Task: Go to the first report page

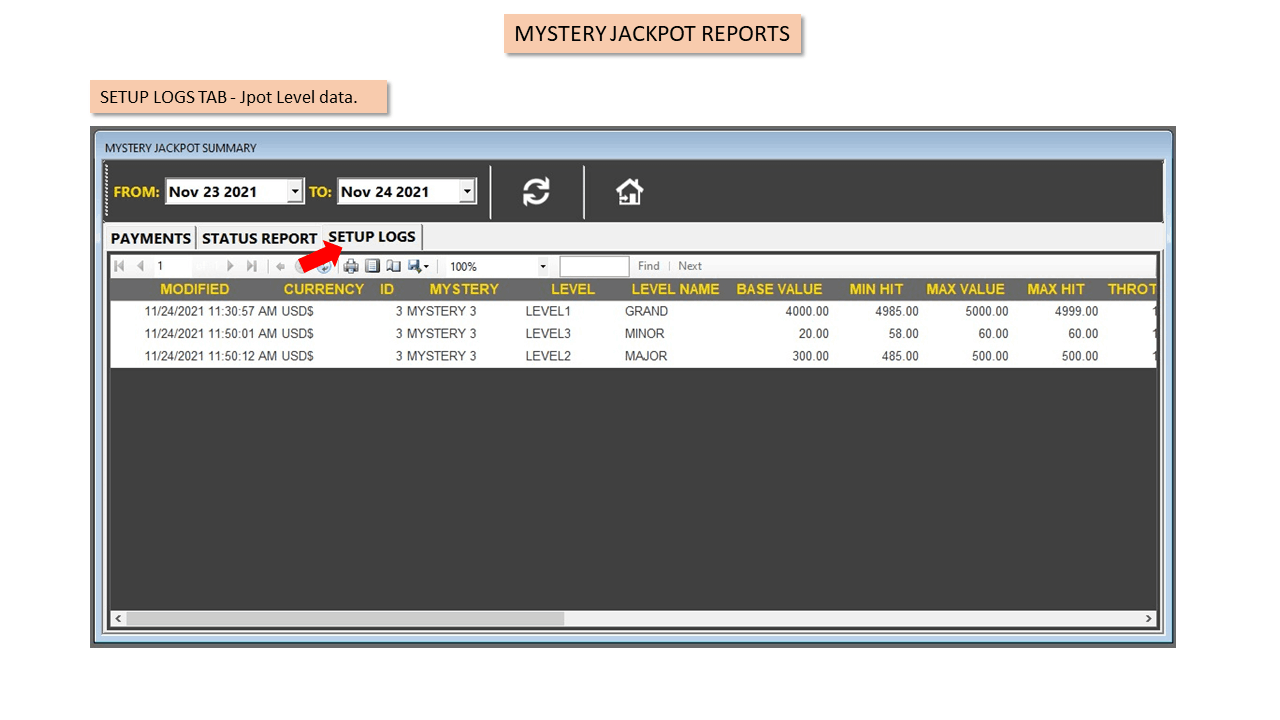Action: [x=120, y=266]
